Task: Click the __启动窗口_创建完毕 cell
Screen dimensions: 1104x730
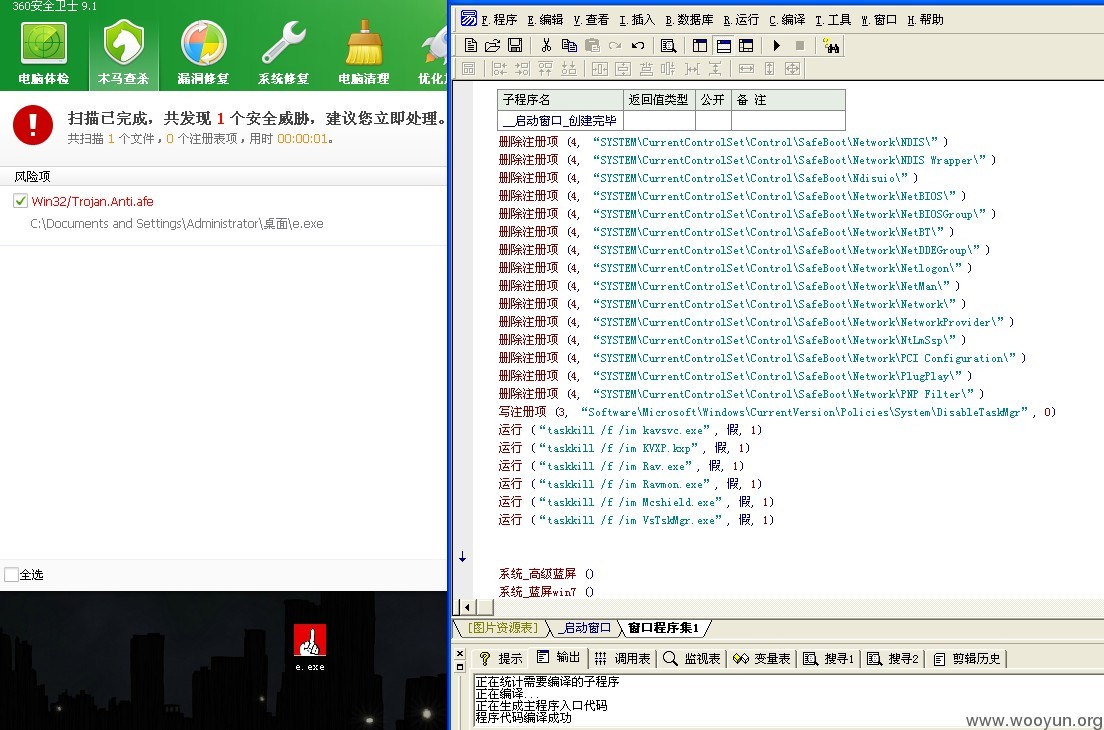Action: (561, 121)
